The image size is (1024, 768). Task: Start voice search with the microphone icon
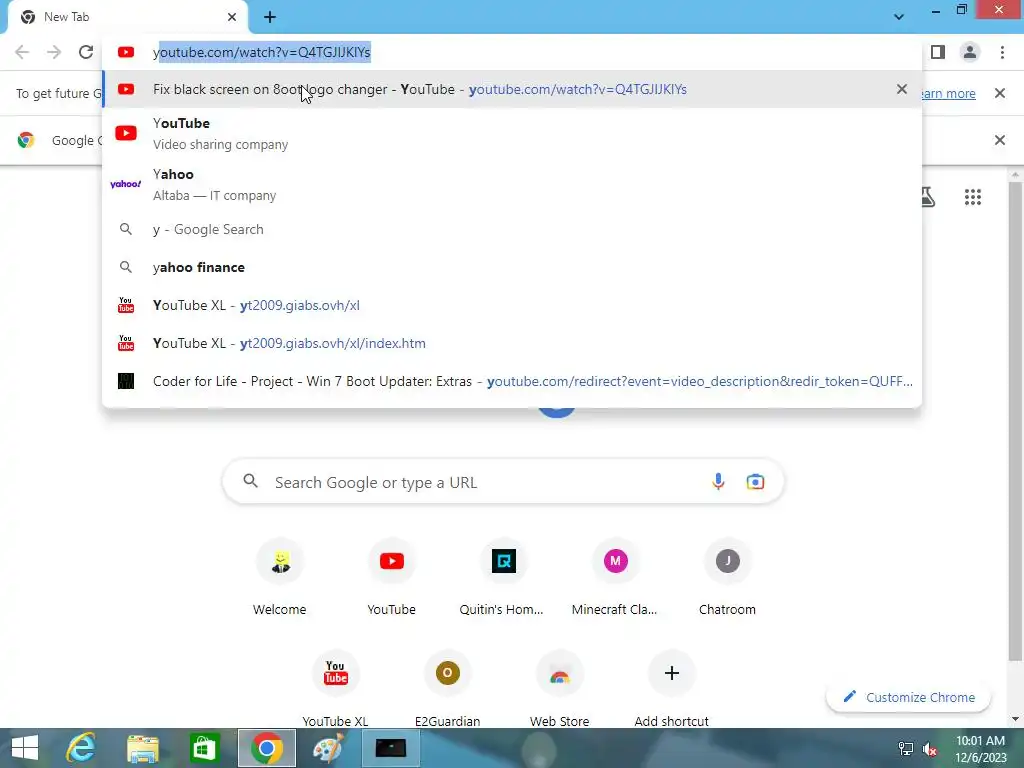(718, 482)
